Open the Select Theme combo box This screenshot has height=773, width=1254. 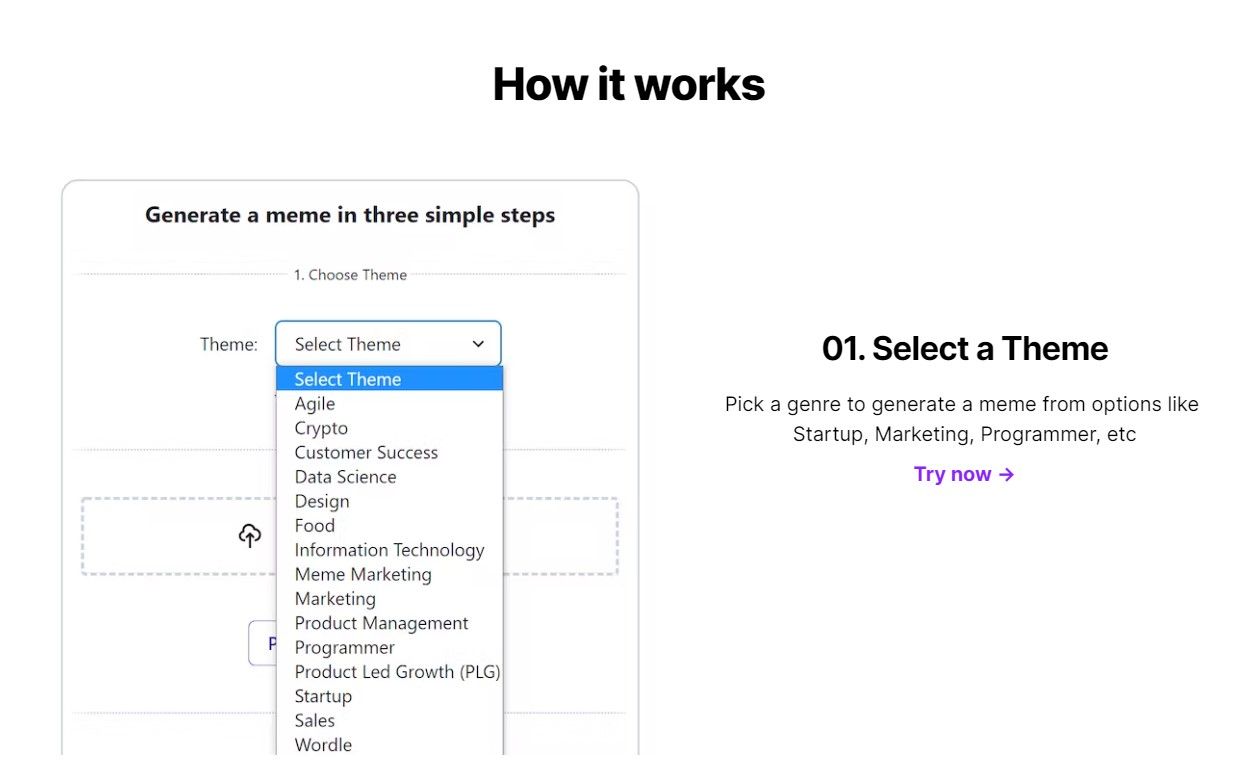388,344
